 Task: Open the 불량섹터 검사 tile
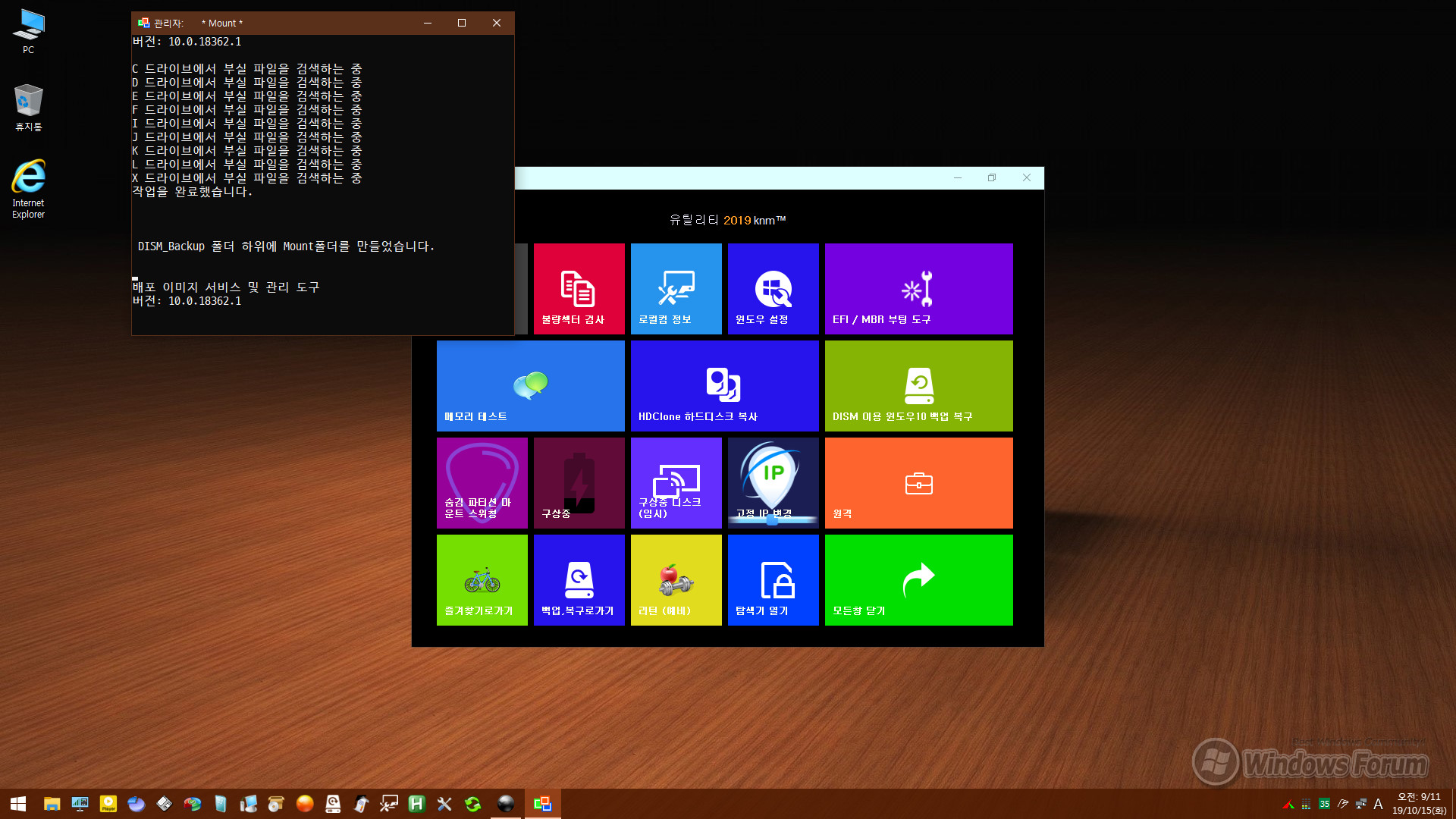click(x=579, y=288)
